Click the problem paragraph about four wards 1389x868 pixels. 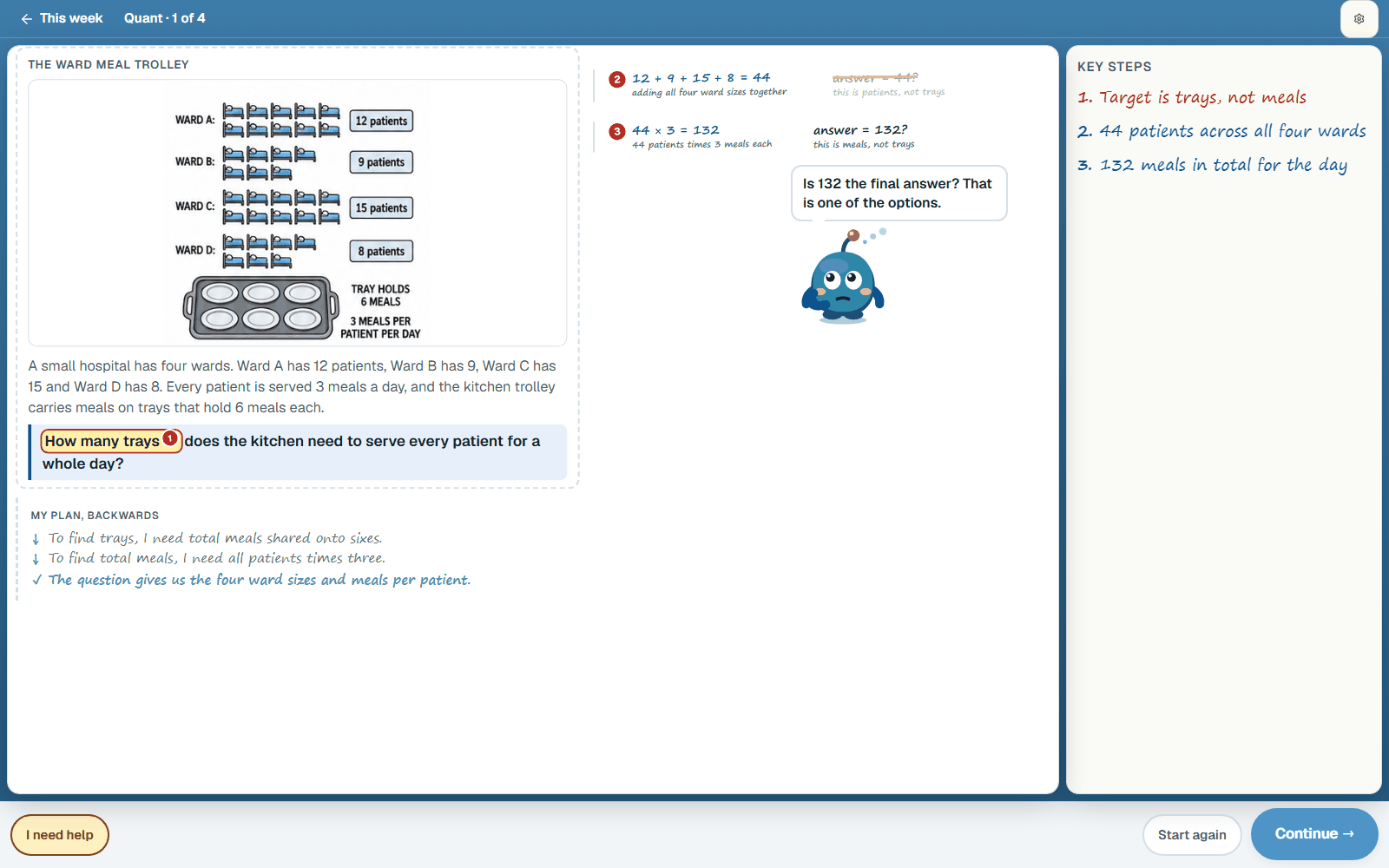[293, 387]
